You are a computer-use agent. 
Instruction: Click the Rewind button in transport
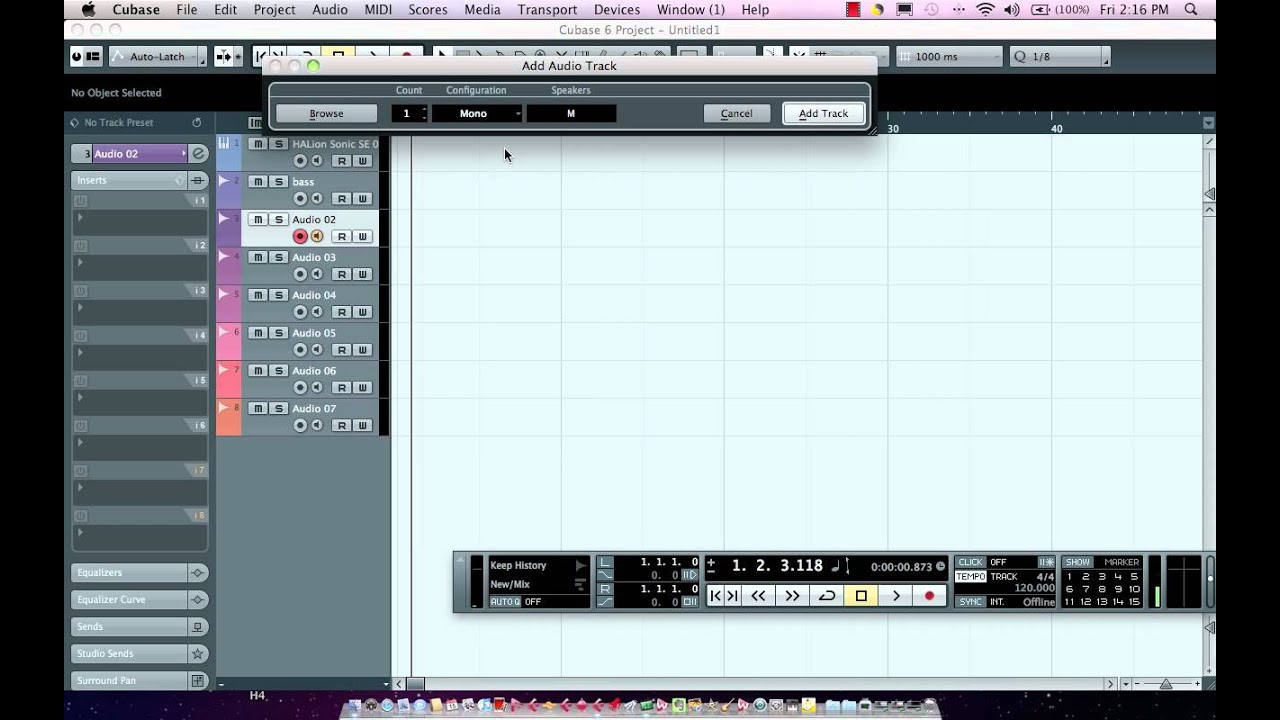758,596
